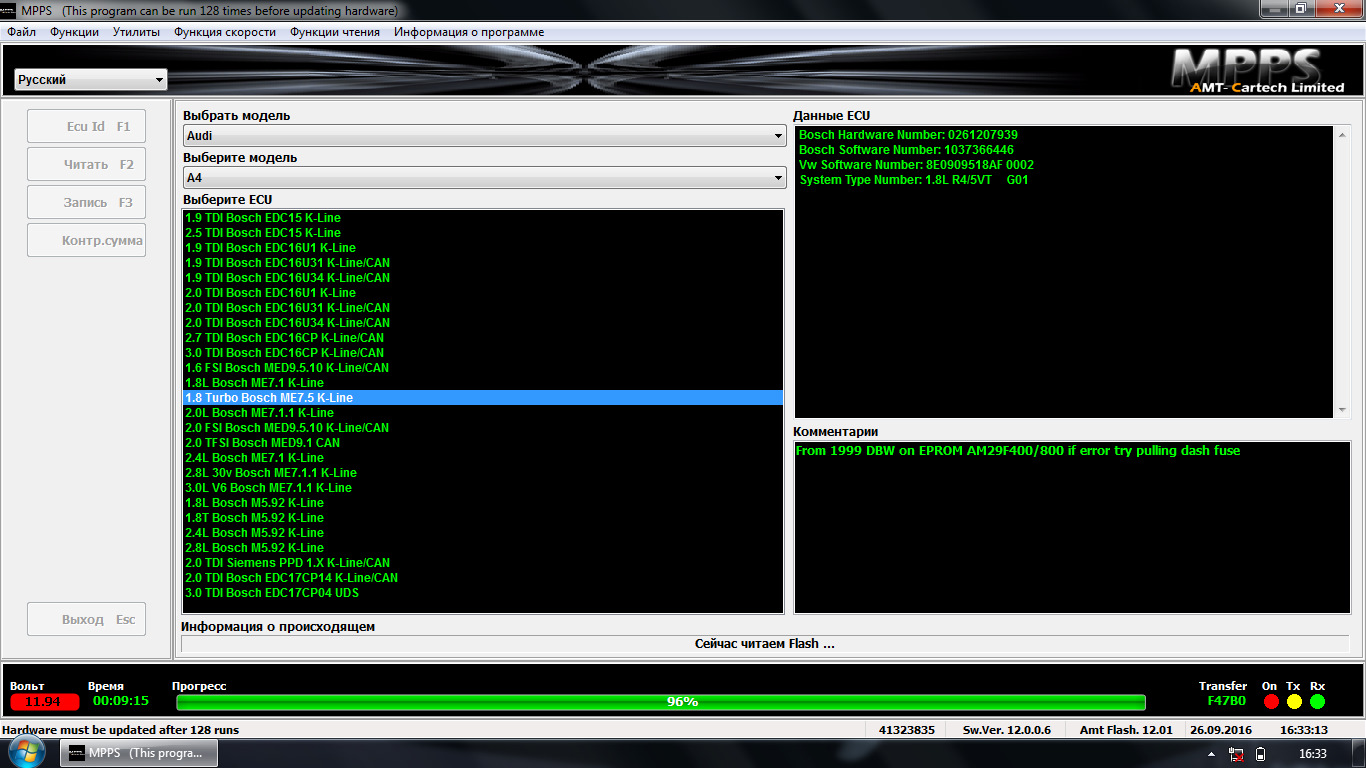Click the red voltage indicator 11.94
This screenshot has width=1366, height=768.
[44, 702]
